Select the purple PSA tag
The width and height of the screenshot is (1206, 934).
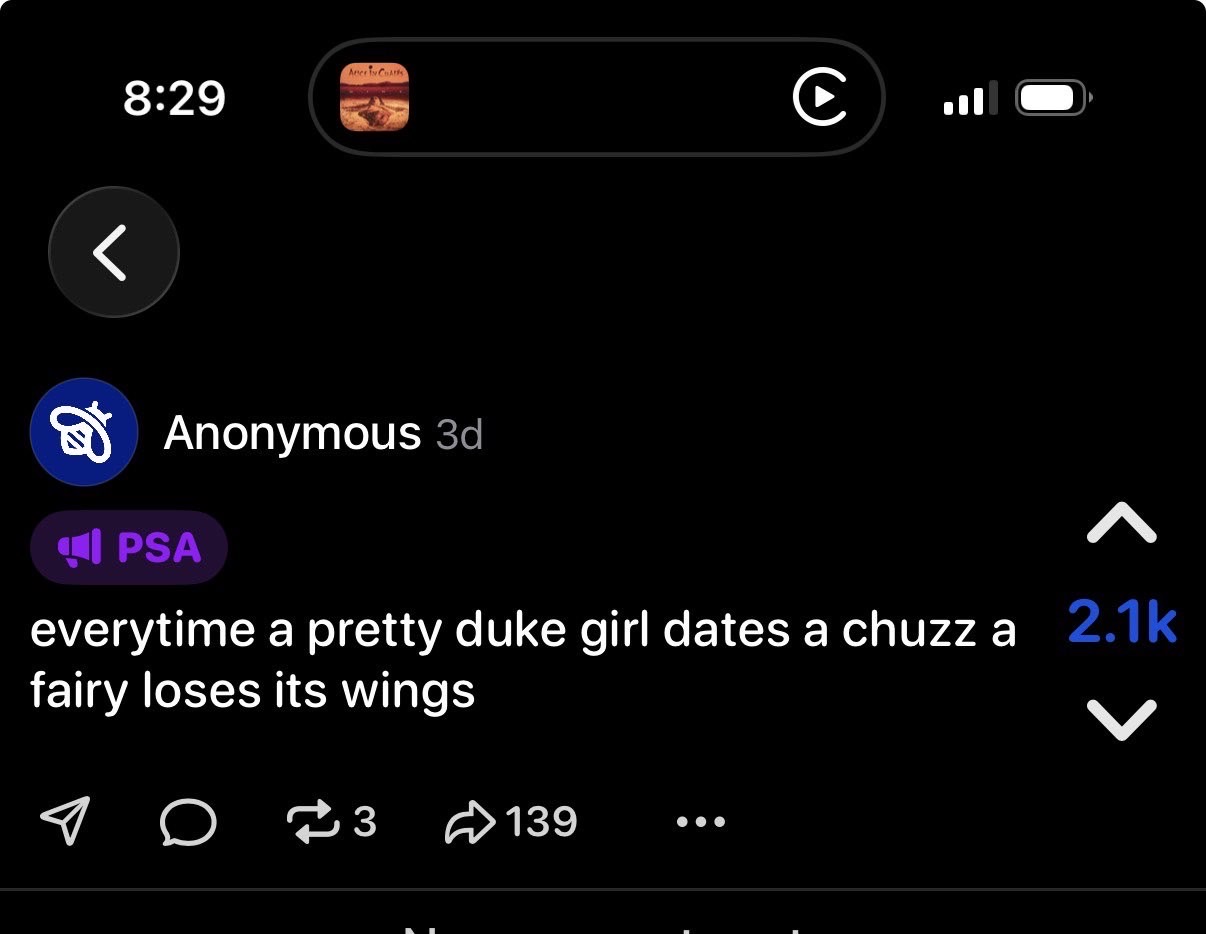tap(129, 547)
